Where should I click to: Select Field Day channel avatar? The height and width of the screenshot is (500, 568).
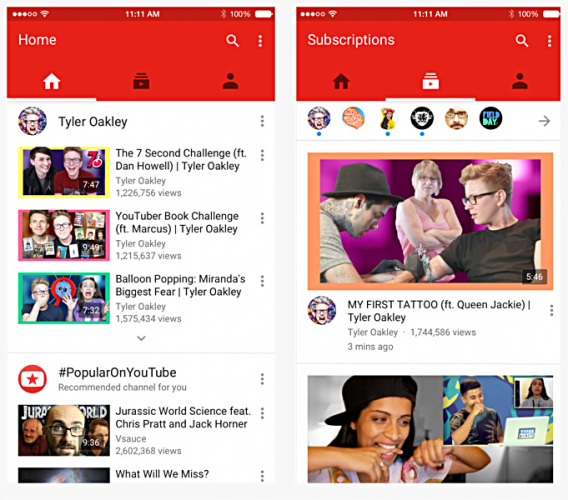pos(490,118)
